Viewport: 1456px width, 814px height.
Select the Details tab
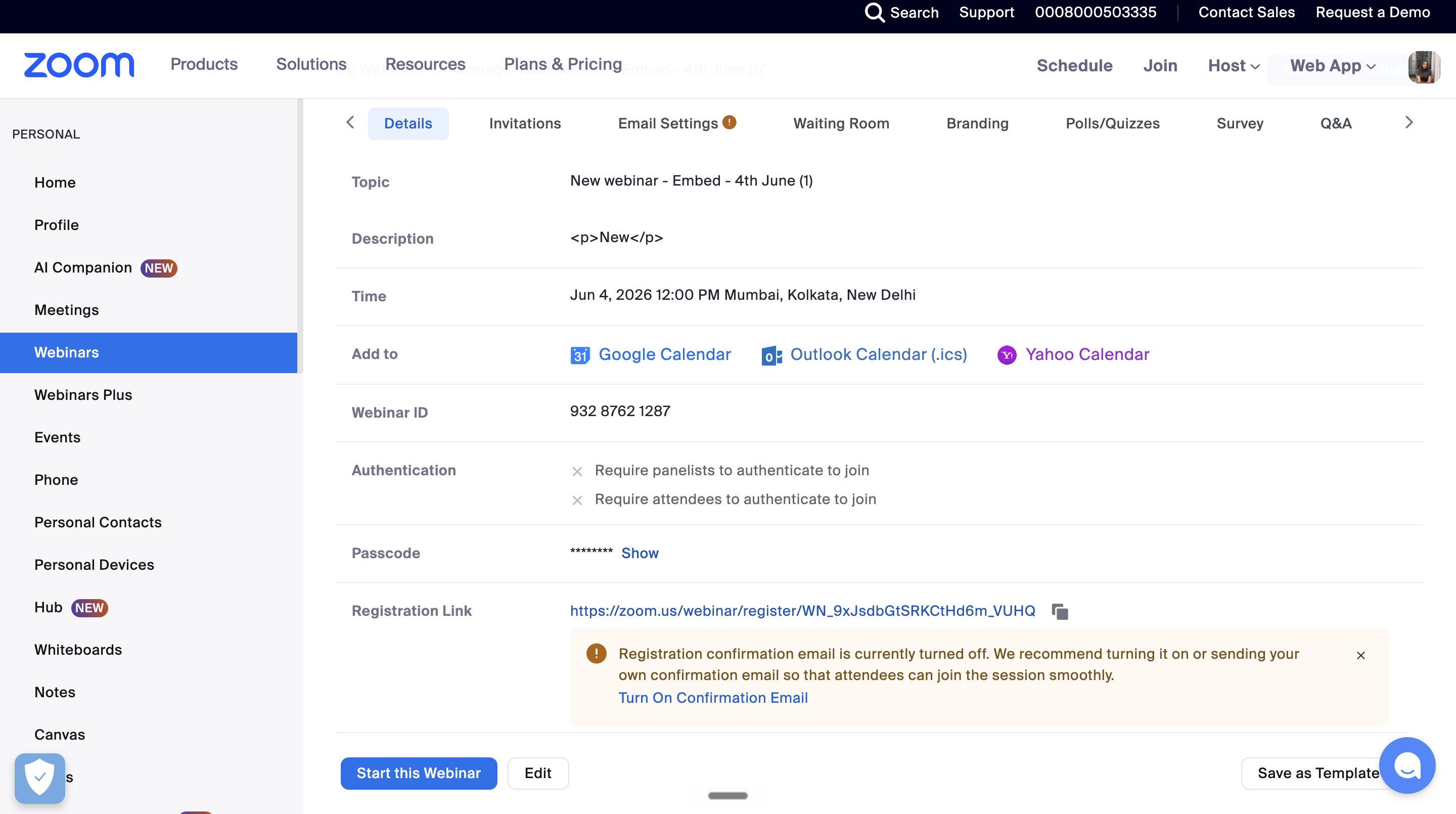(408, 123)
